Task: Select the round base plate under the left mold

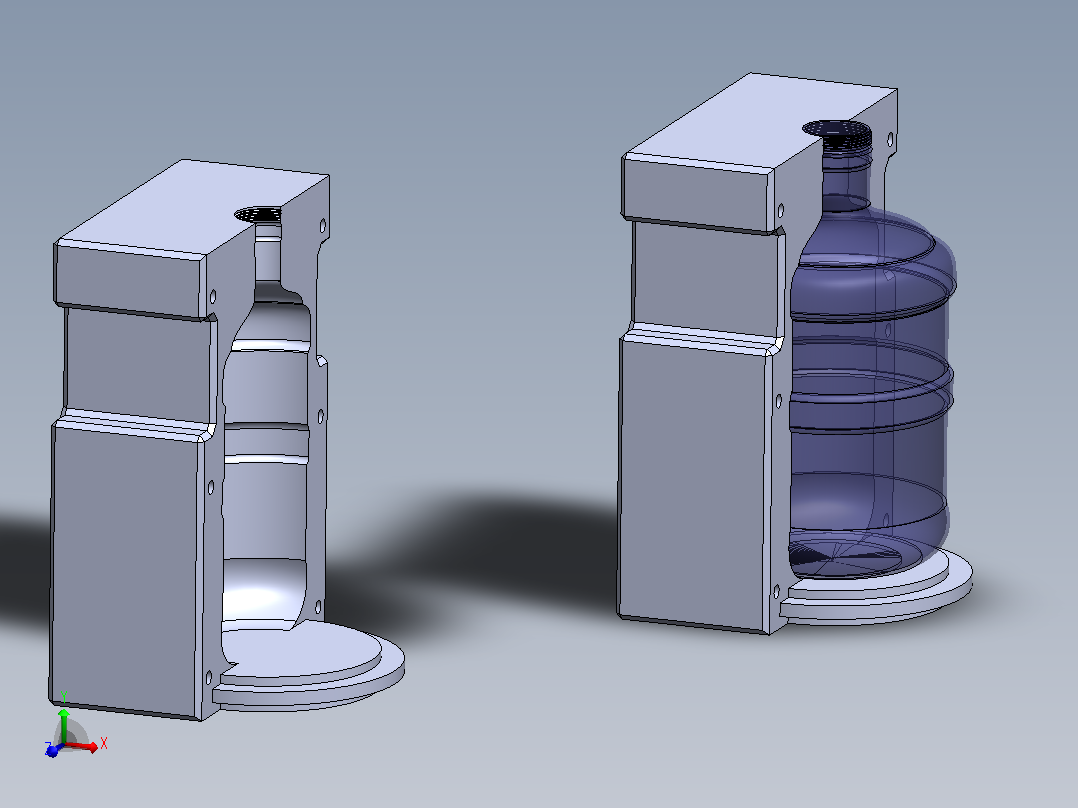Action: point(309,666)
